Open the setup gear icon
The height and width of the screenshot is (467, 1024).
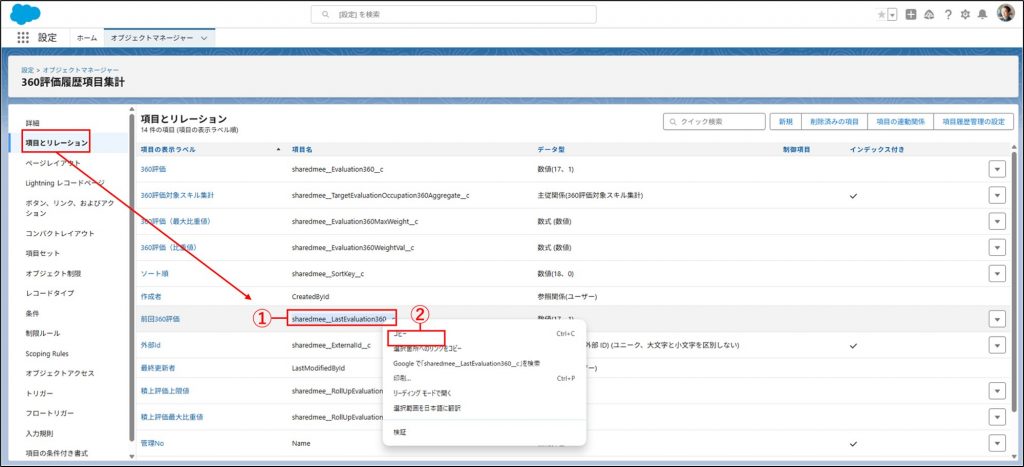coord(965,14)
